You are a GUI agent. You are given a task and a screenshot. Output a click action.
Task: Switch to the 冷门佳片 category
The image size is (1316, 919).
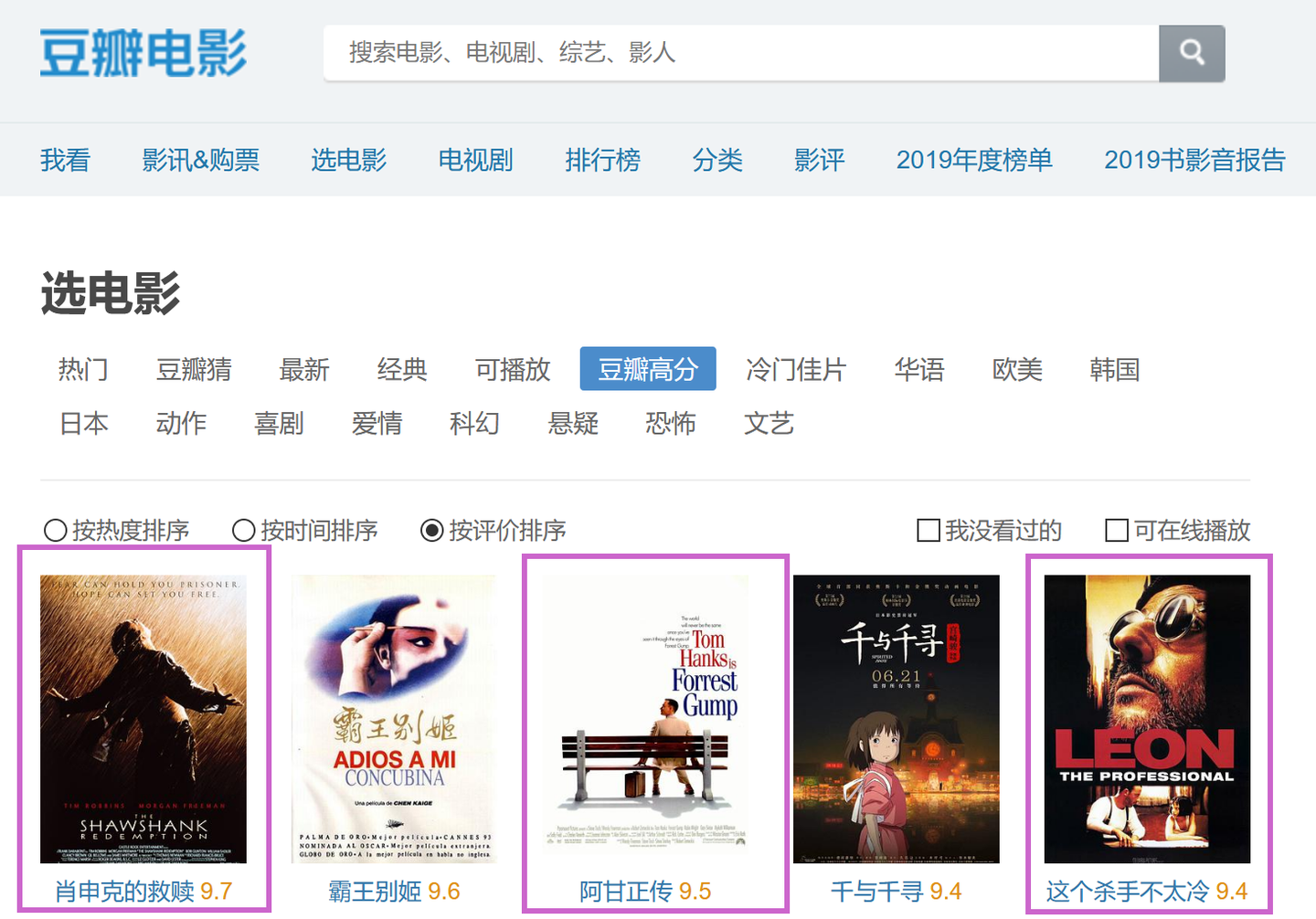click(796, 368)
